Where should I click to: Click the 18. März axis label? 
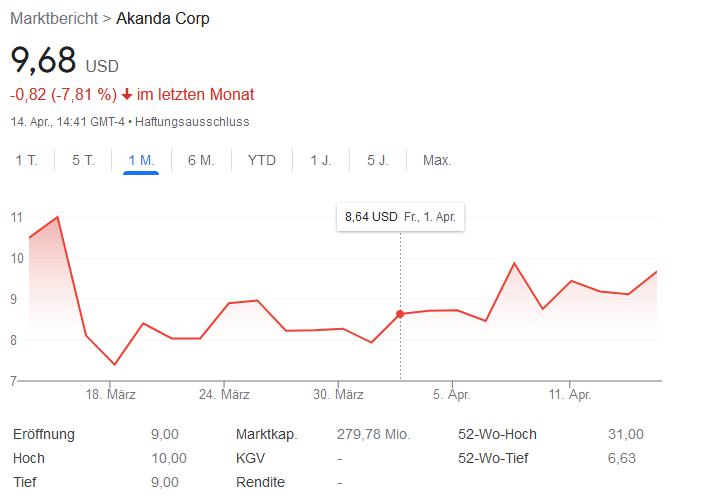click(x=112, y=395)
